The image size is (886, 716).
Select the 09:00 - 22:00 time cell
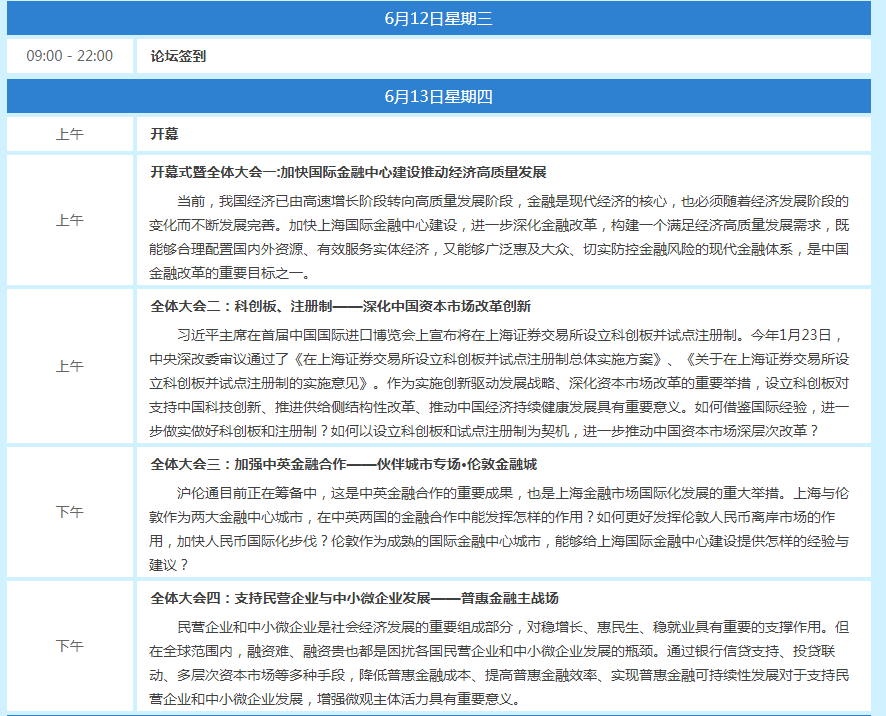tap(70, 56)
